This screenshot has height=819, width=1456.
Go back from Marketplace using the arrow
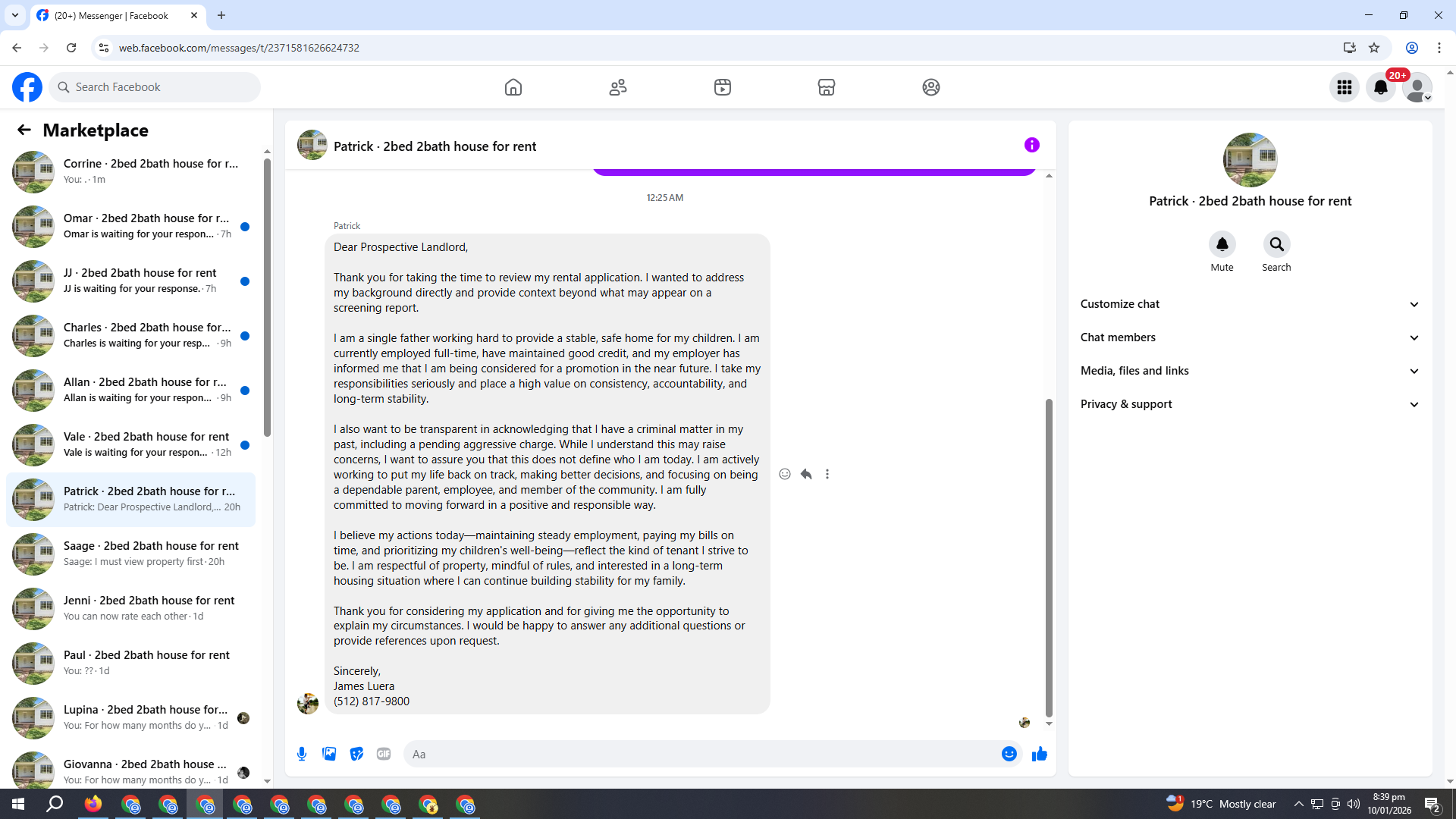24,130
